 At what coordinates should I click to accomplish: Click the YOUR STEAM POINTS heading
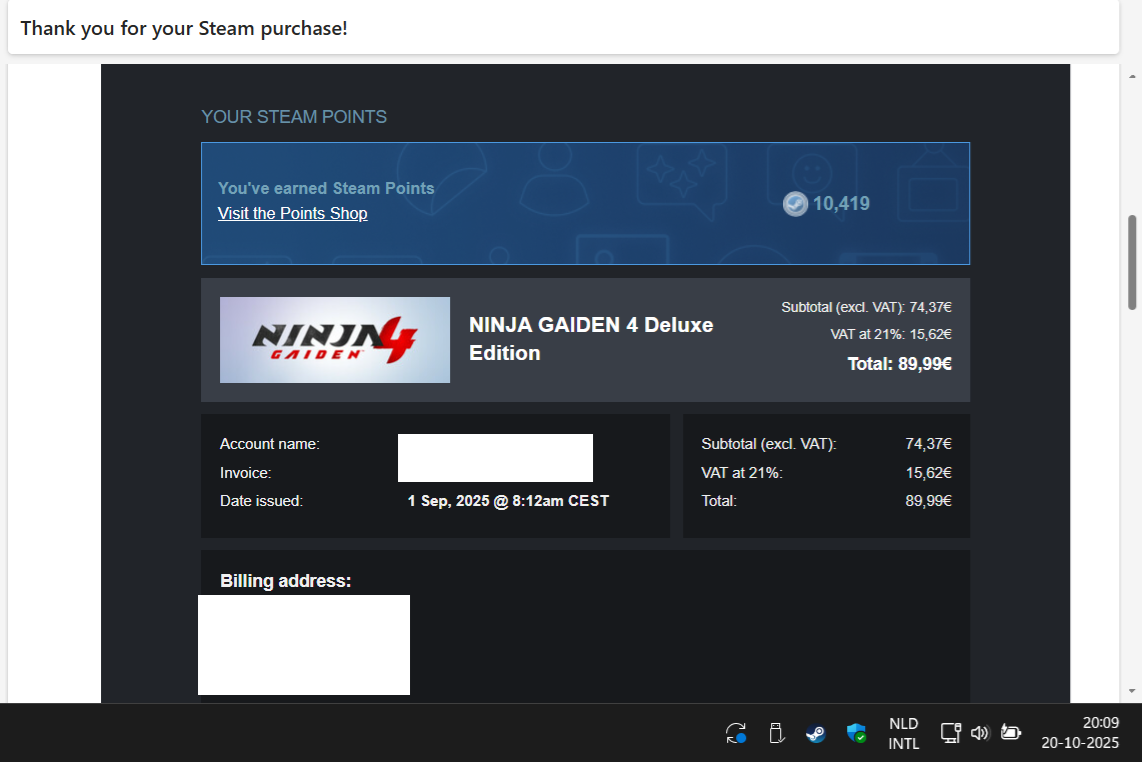pos(294,117)
